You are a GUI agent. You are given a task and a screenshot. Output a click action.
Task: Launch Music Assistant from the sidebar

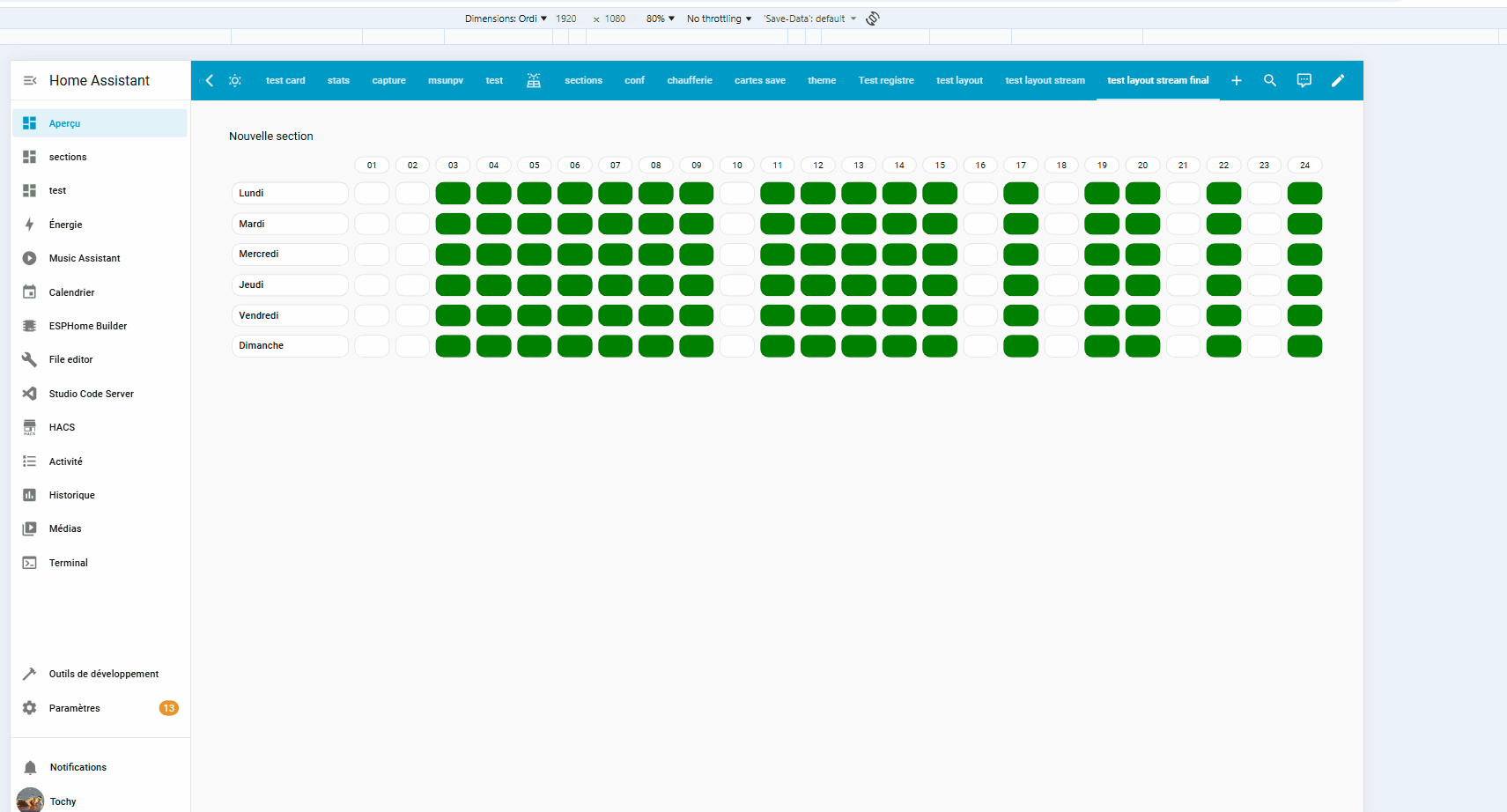click(100, 258)
